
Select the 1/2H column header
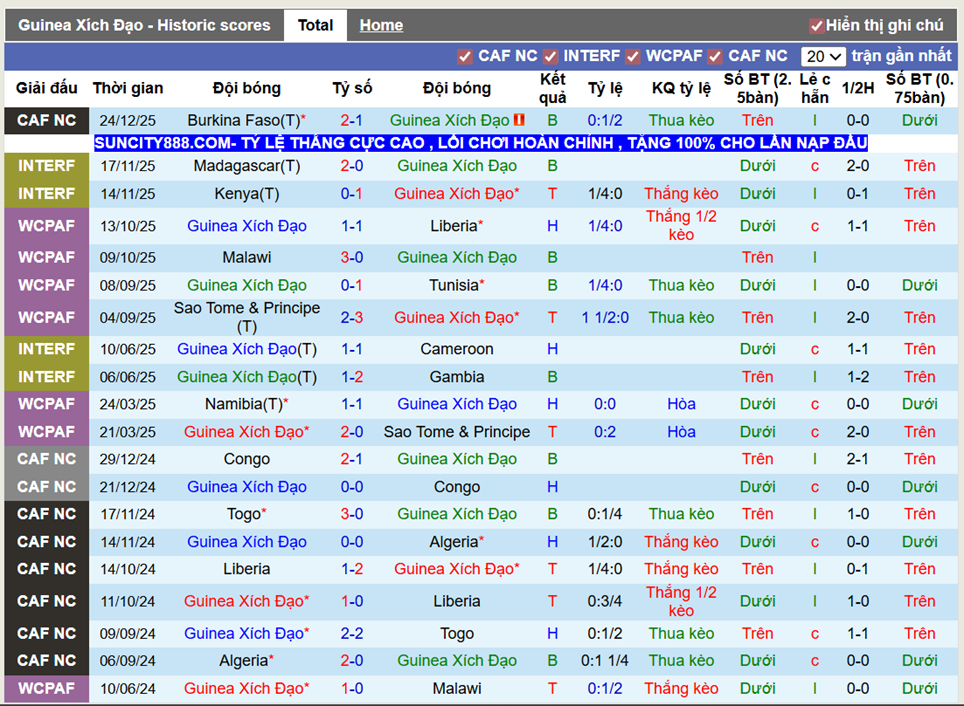coord(858,88)
